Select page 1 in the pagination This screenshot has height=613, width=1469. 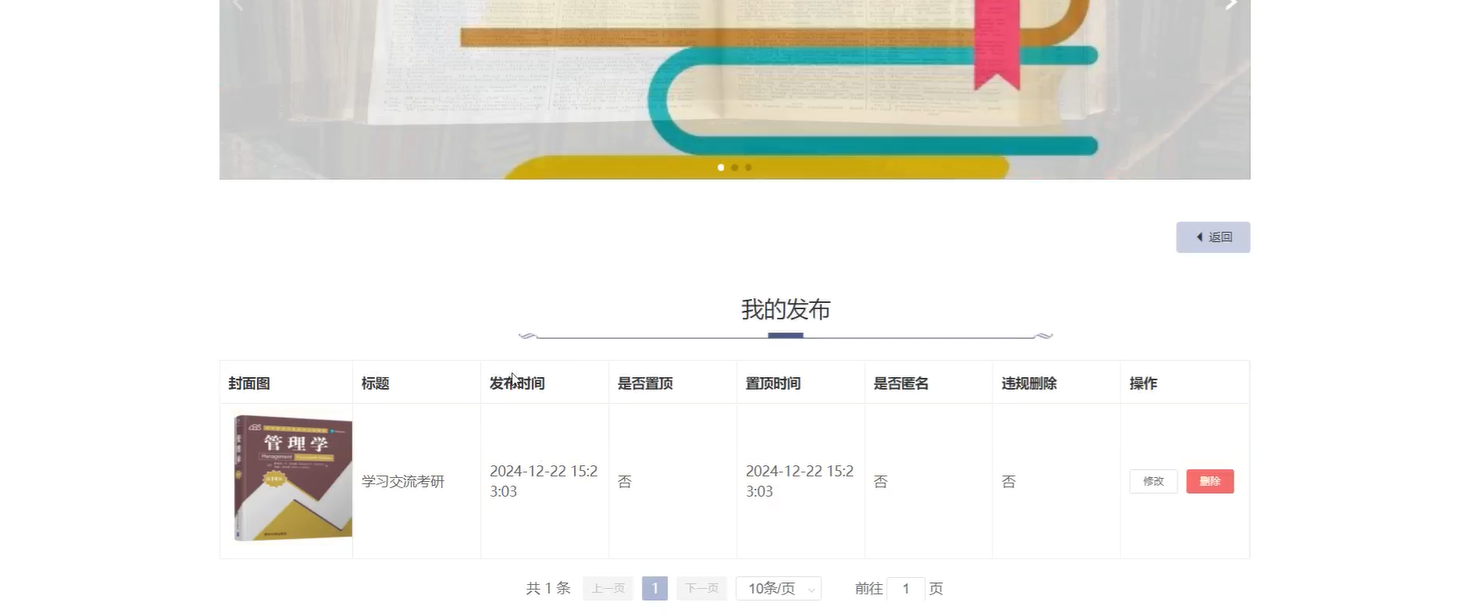(653, 587)
